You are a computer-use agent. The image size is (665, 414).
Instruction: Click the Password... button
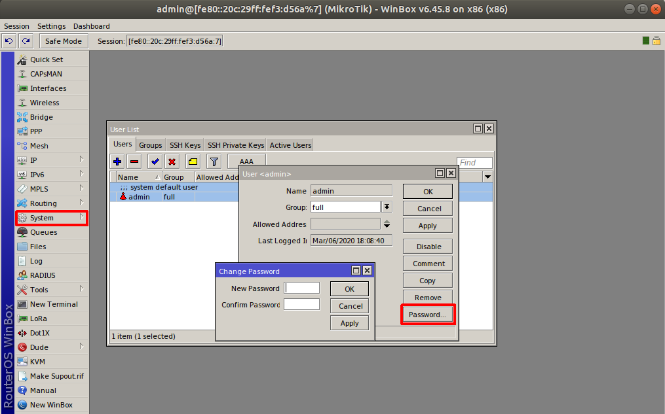[428, 314]
